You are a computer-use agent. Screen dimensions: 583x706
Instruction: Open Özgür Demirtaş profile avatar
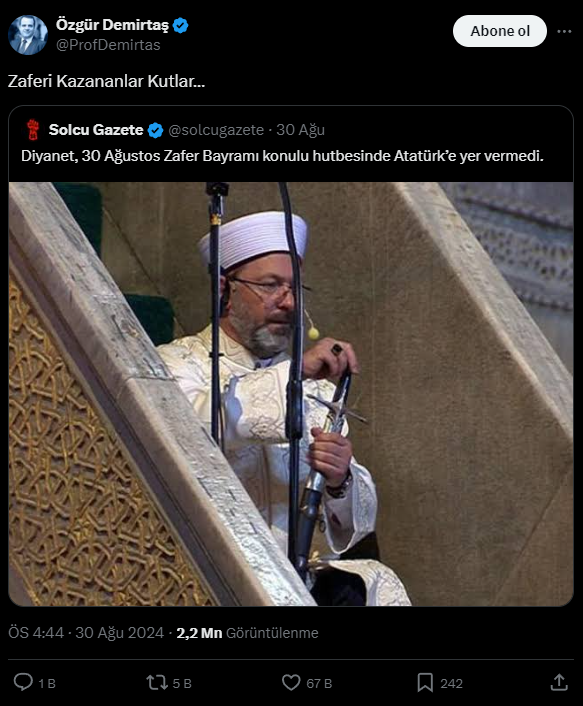[28, 35]
